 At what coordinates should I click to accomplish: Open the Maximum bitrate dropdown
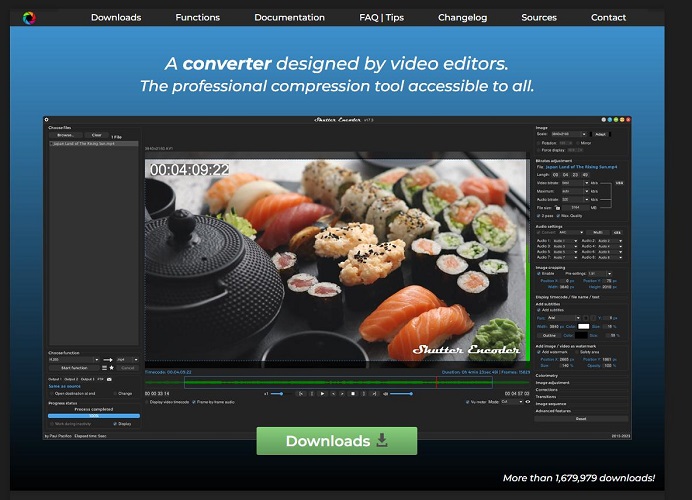[x=575, y=191]
